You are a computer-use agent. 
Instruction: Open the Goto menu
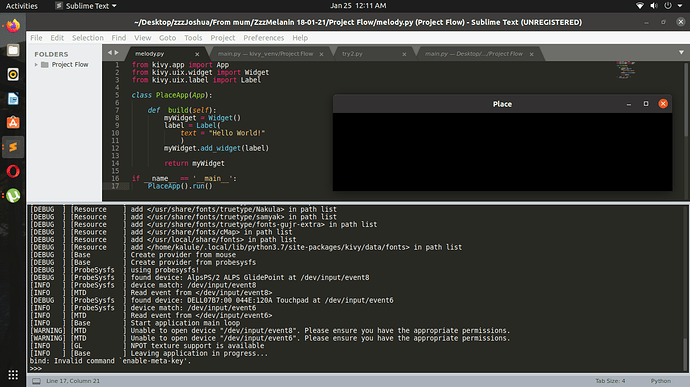(167, 38)
